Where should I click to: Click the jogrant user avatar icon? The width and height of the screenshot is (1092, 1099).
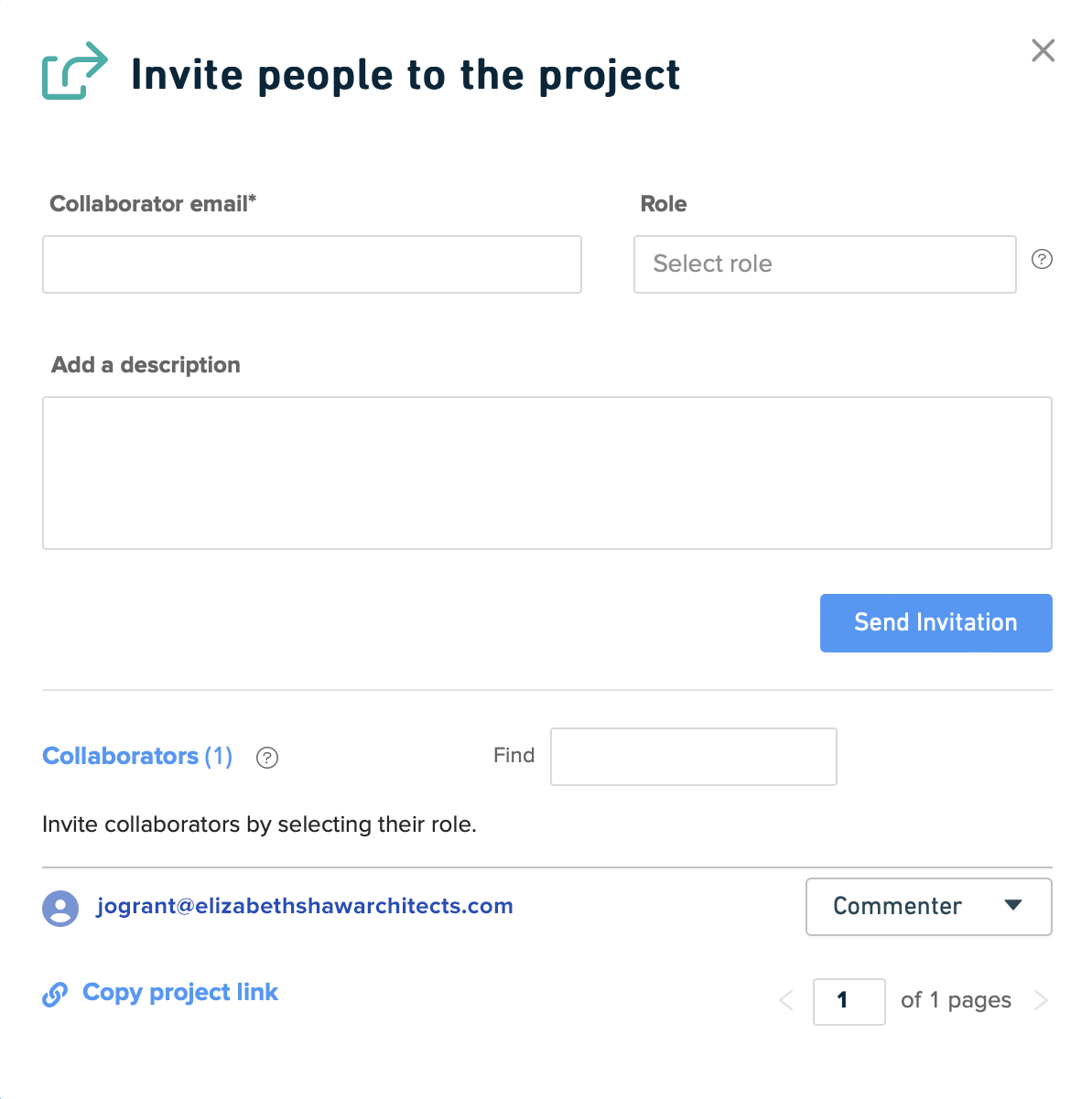pos(60,909)
